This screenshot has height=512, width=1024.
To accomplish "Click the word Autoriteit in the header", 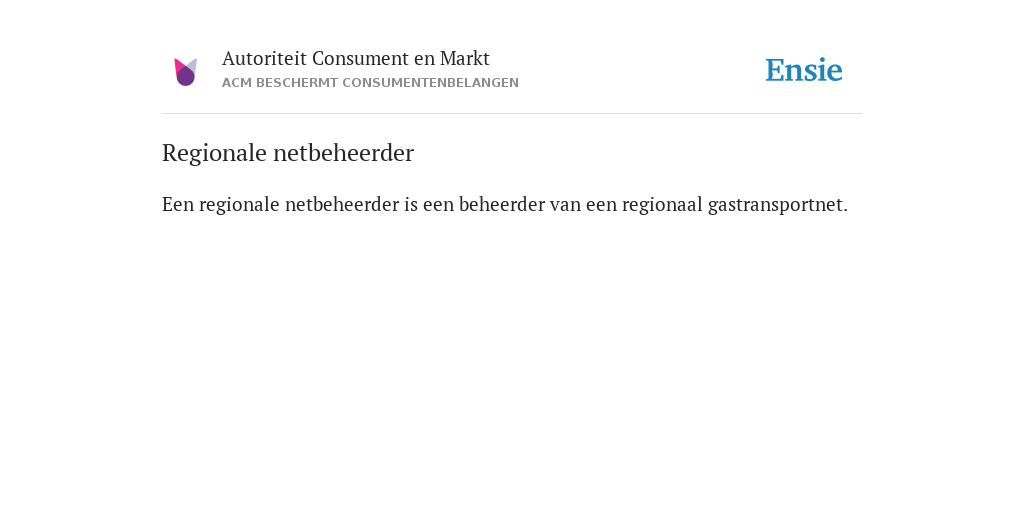I will pos(264,58).
